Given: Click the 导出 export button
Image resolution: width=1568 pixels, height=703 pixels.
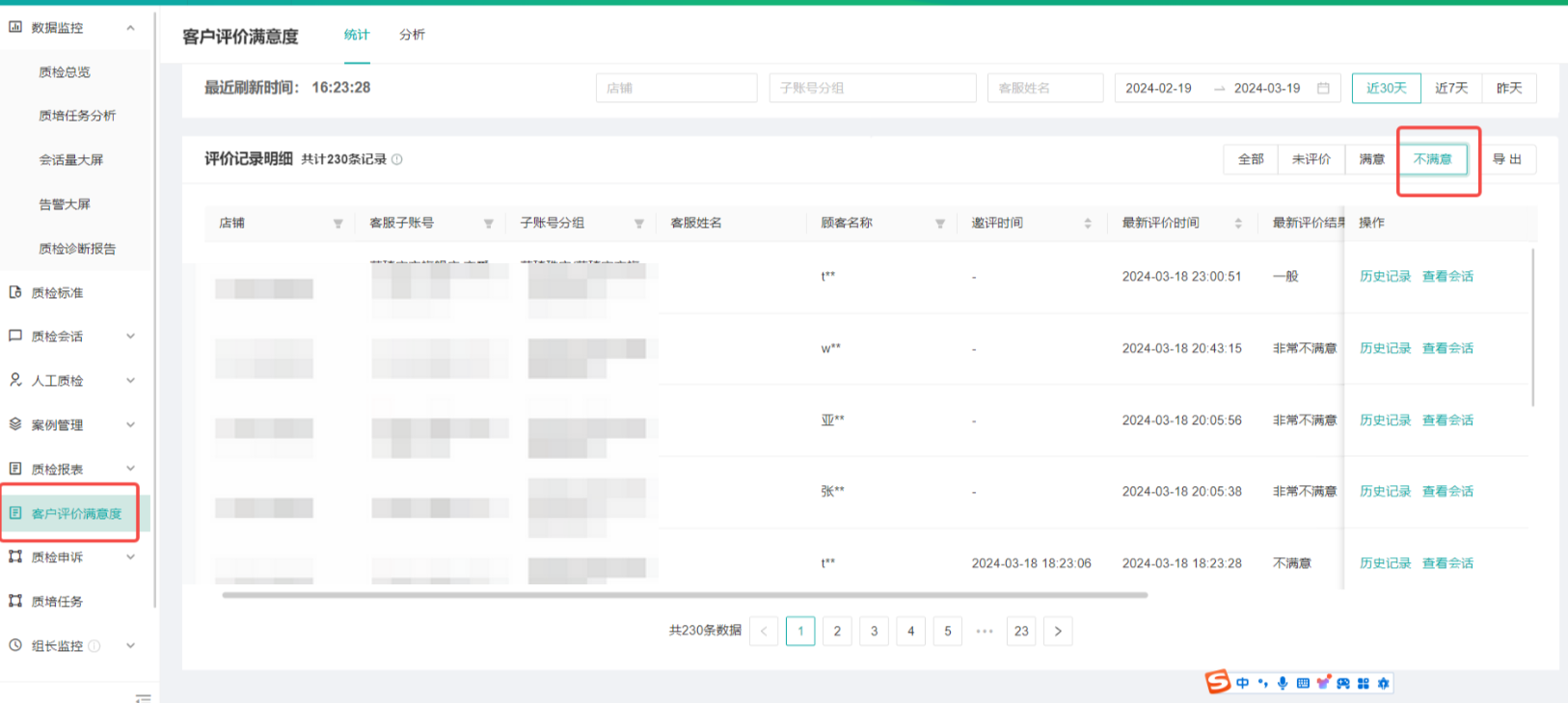Looking at the screenshot, I should pyautogui.click(x=1507, y=159).
